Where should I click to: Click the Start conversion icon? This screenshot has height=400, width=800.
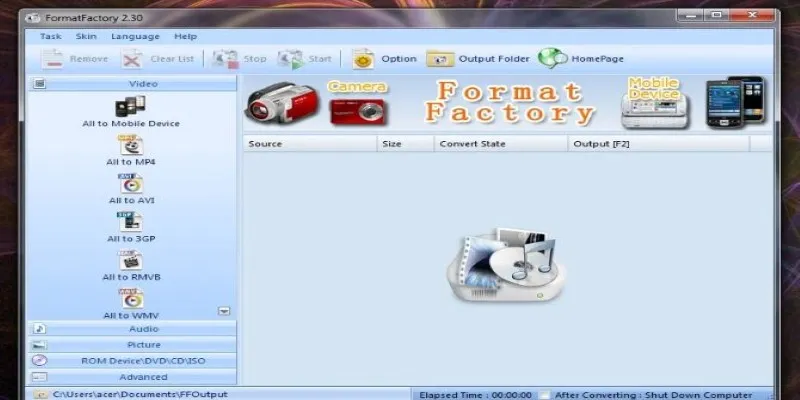point(290,59)
